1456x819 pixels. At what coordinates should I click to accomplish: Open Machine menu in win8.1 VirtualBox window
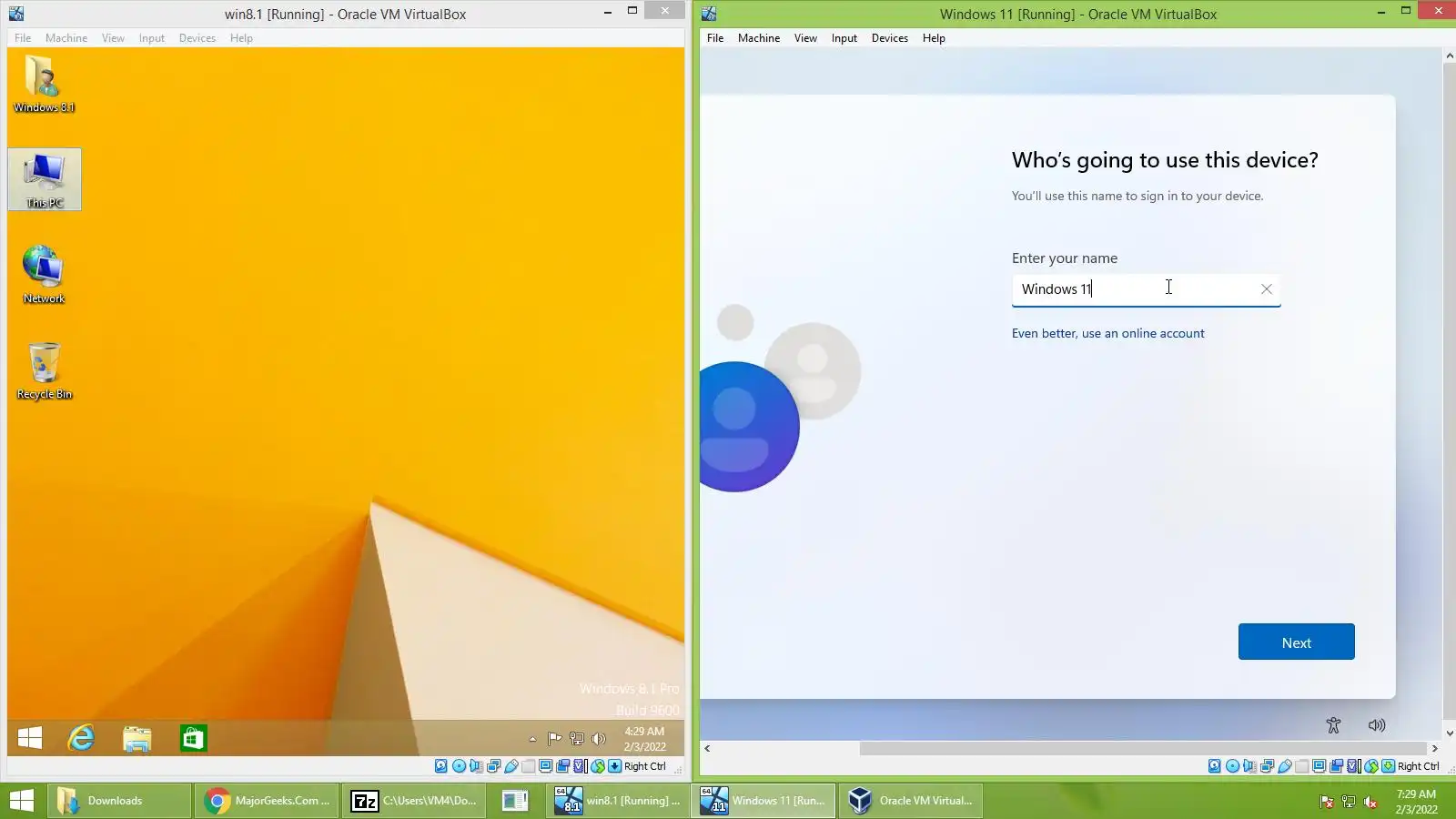tap(66, 38)
